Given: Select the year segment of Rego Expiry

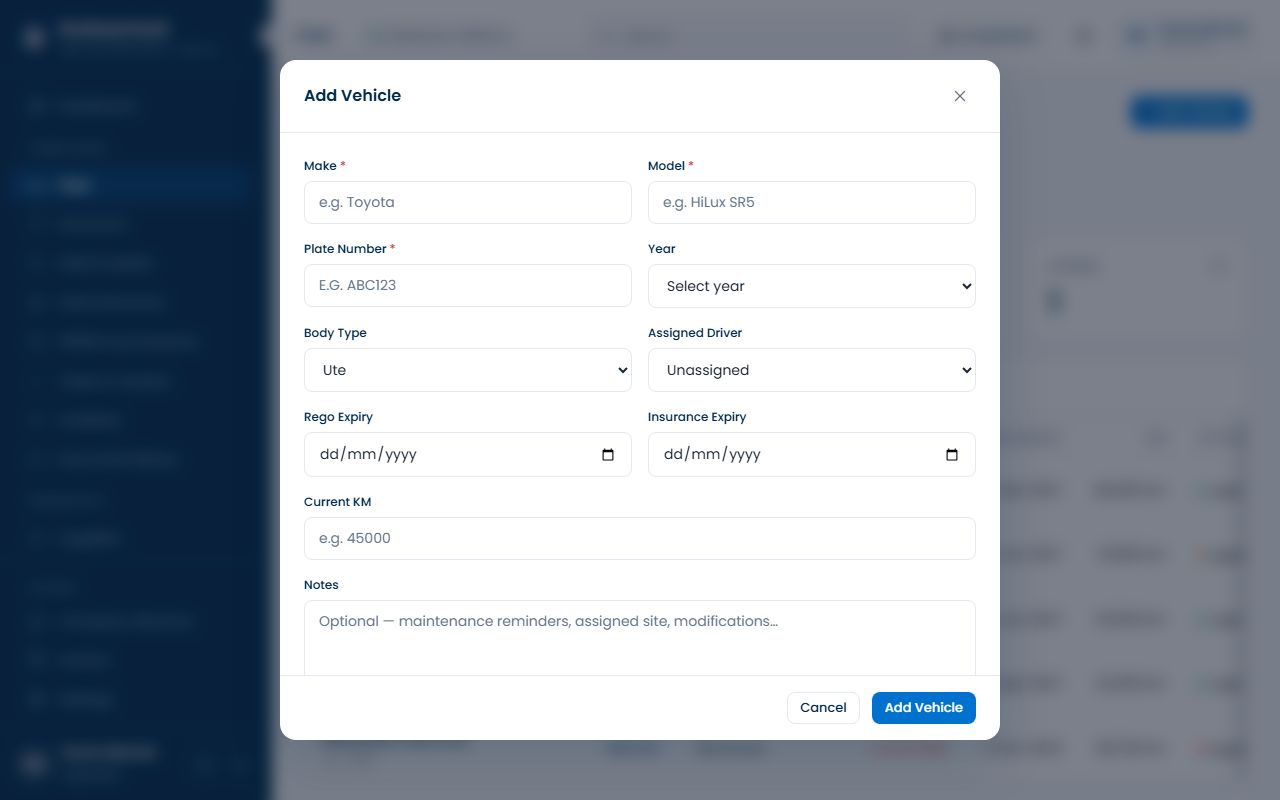Looking at the screenshot, I should (400, 454).
